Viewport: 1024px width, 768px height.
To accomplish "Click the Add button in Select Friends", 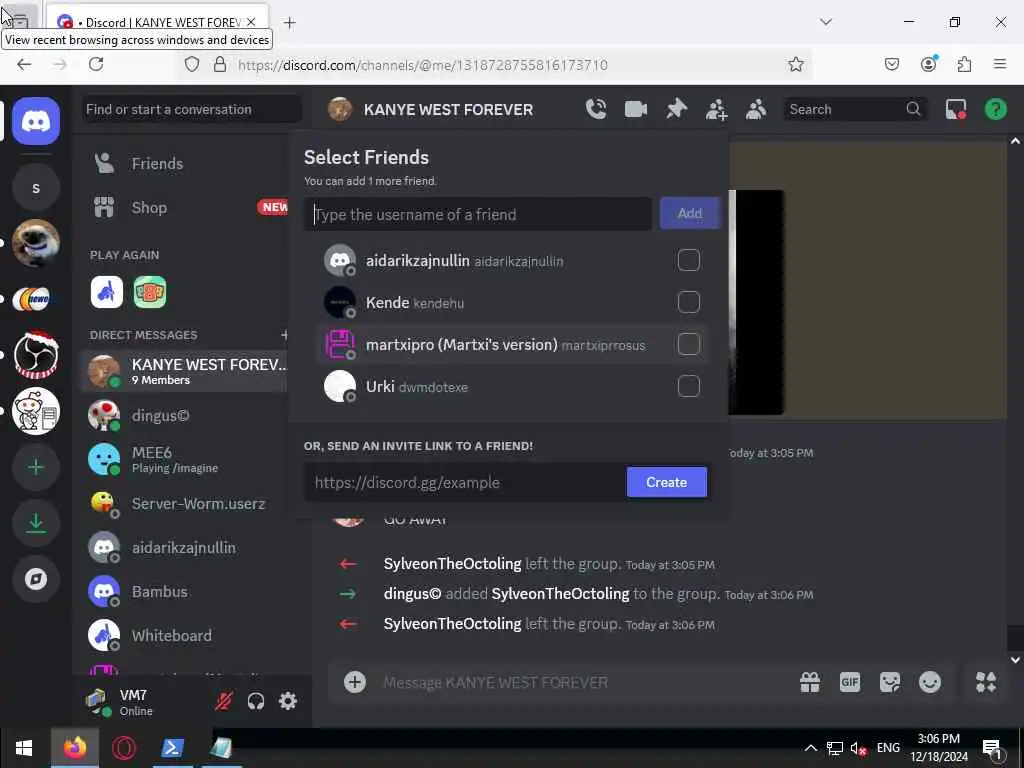I will click(690, 214).
